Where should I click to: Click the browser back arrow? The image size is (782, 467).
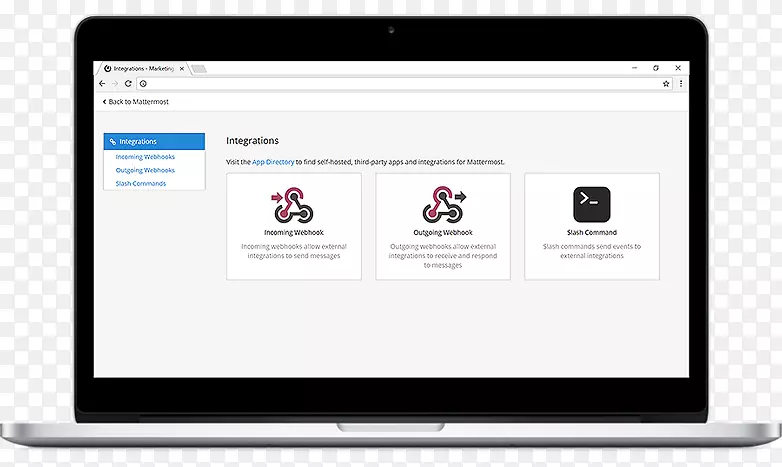(x=102, y=84)
